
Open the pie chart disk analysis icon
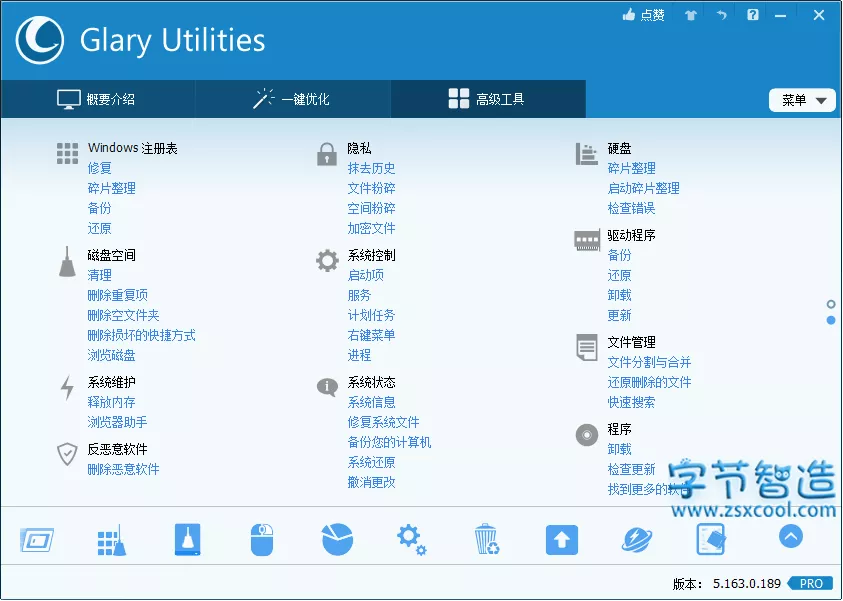[x=338, y=539]
